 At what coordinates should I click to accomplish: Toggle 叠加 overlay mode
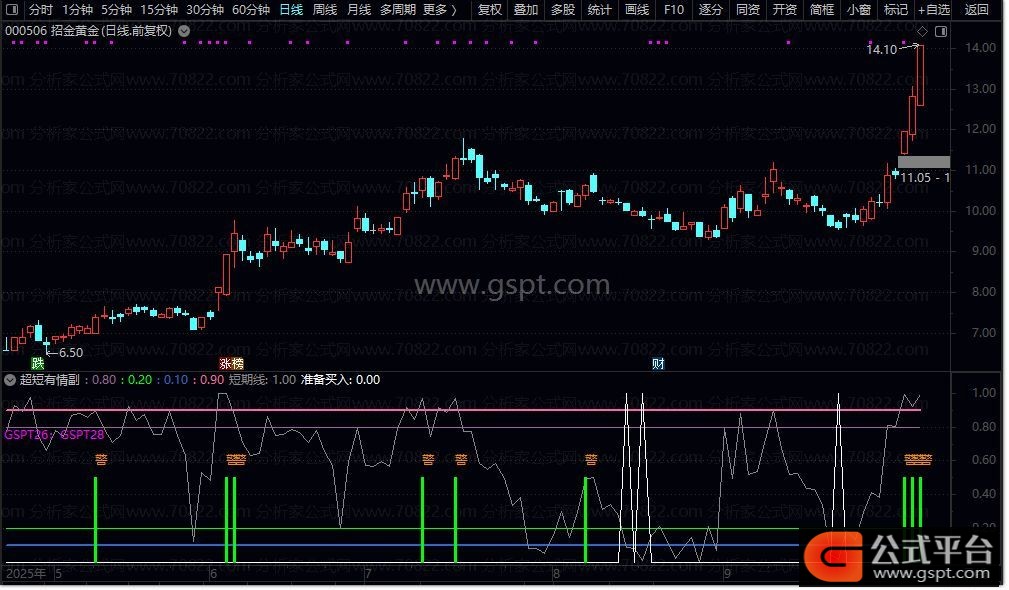525,10
